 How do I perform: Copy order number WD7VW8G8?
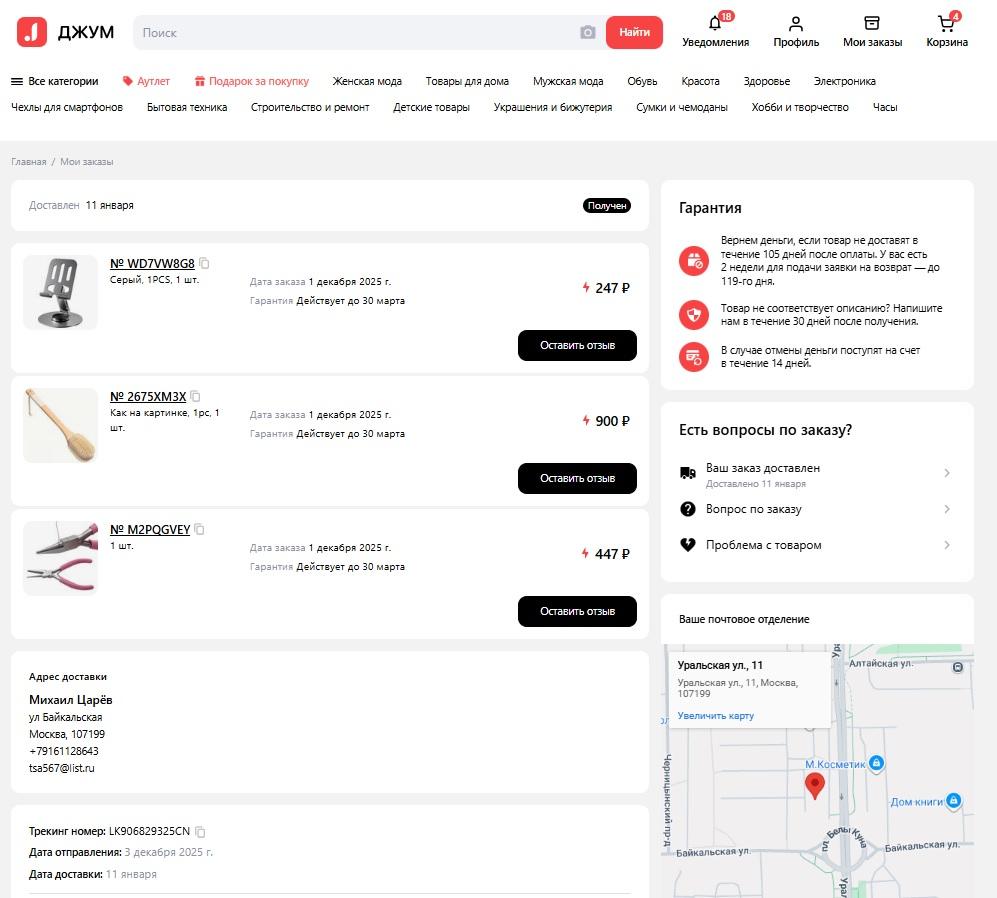click(x=204, y=263)
